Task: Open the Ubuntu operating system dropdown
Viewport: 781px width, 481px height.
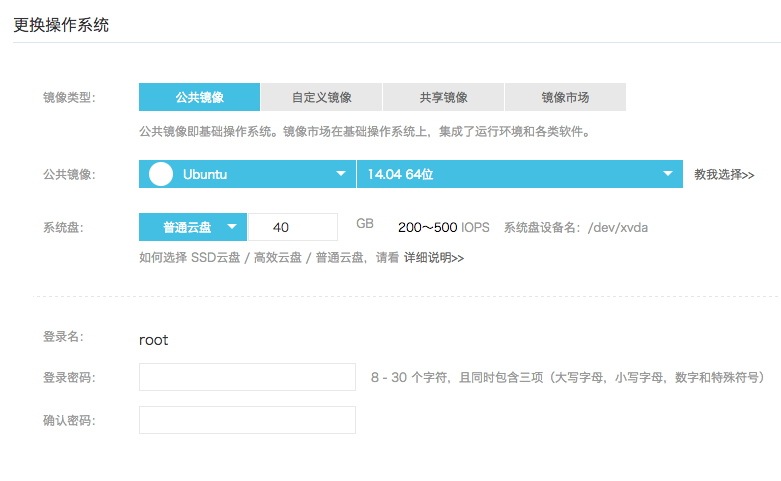Action: [247, 174]
